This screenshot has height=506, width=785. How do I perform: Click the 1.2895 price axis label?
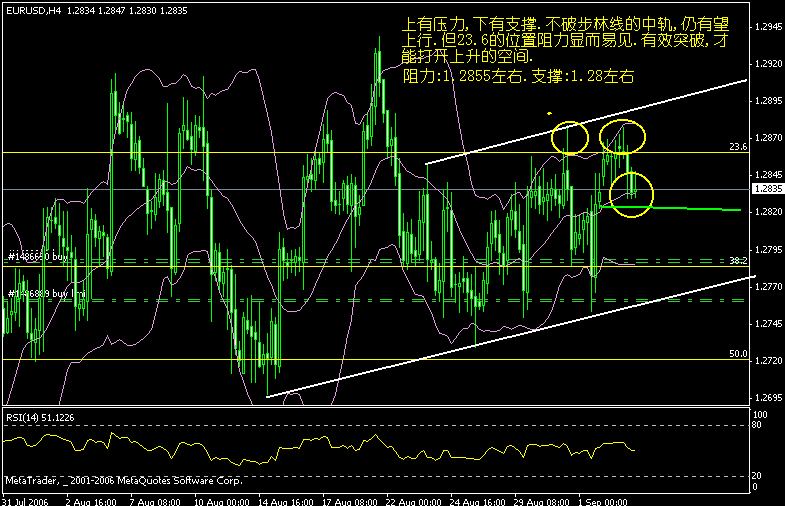(768, 101)
